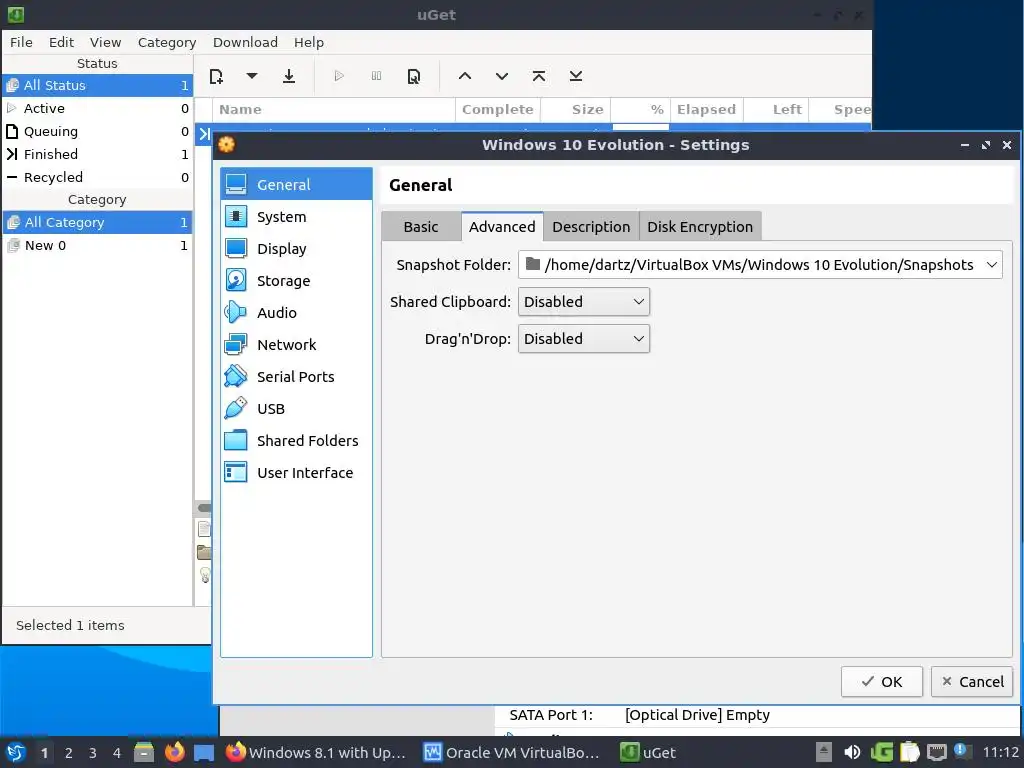Screen dimensions: 1024x768
Task: Select All Category in uGet sidebar
Action: pos(98,223)
